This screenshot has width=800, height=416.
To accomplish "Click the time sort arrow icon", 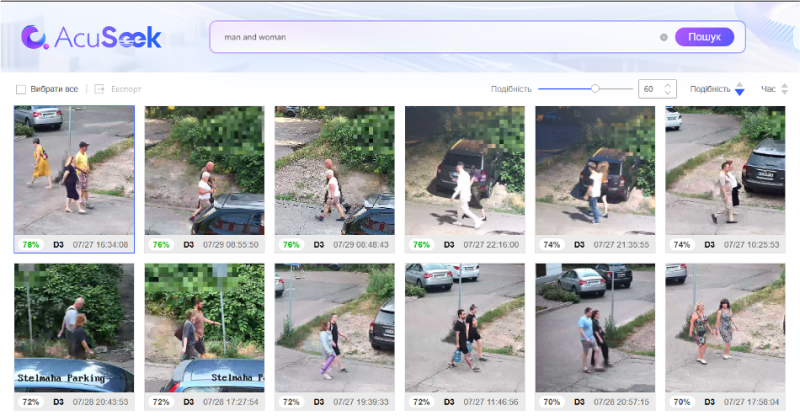I will [x=783, y=89].
